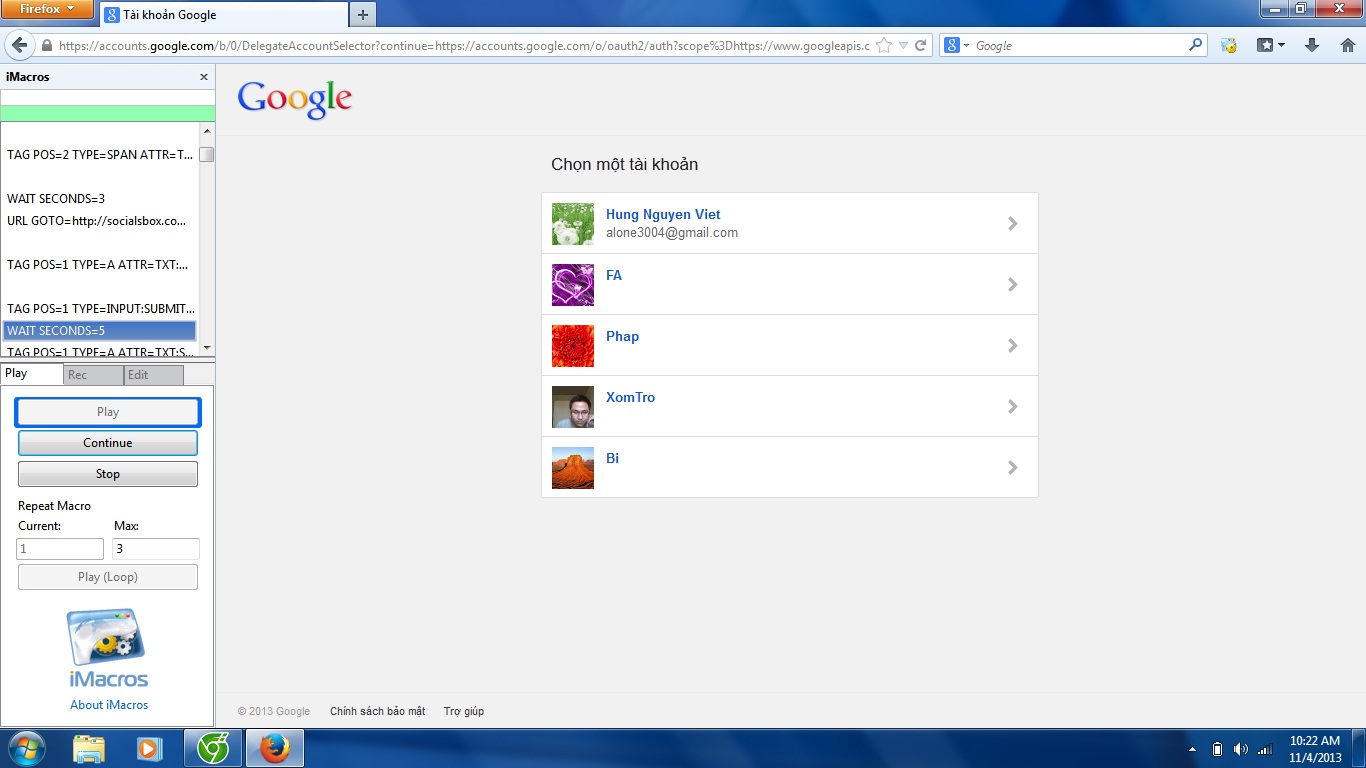Switch to the Edit tab in iMacros
Viewport: 1366px width, 768px height.
coord(154,375)
